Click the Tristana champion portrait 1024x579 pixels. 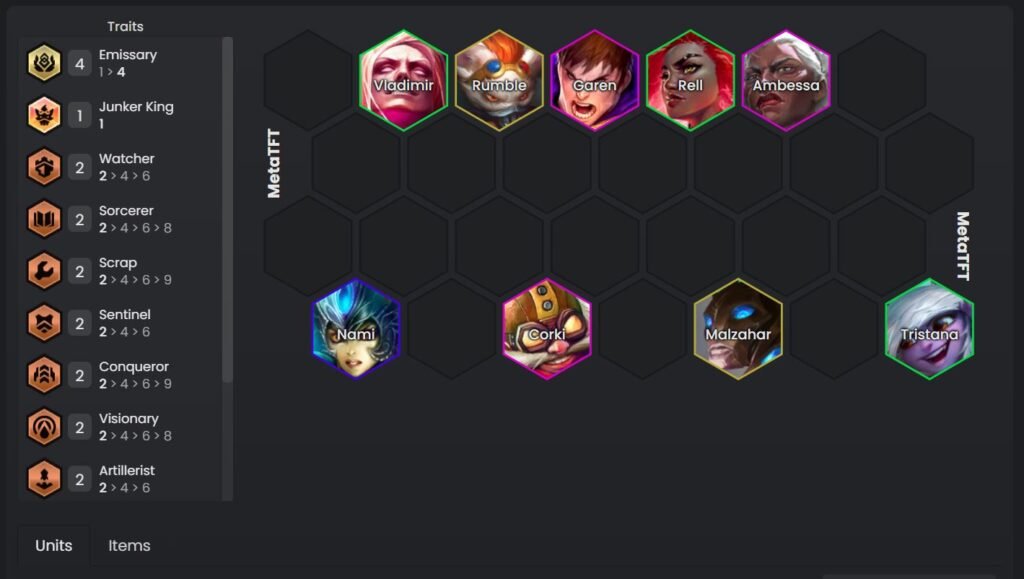click(929, 329)
